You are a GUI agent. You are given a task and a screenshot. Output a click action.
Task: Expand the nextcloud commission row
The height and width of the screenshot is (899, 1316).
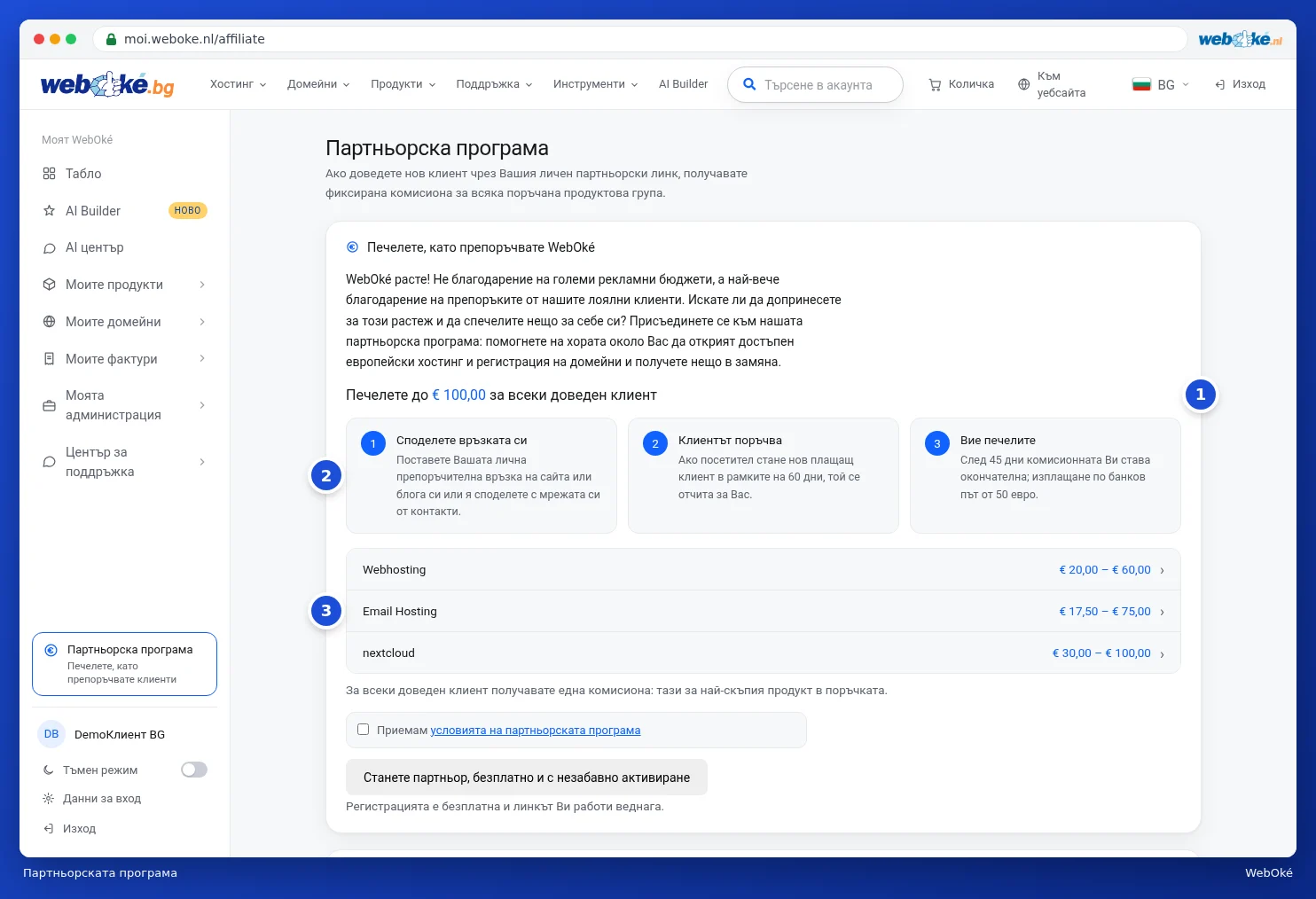click(763, 653)
